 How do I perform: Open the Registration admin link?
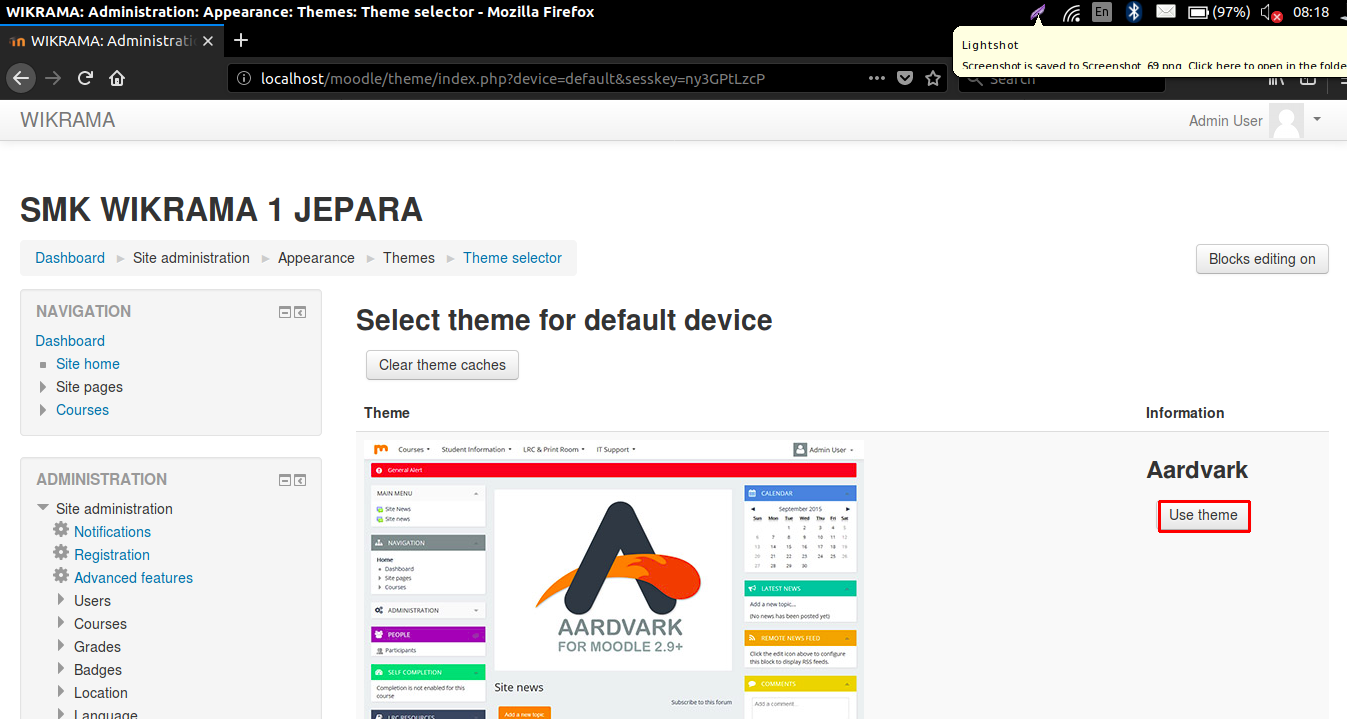pyautogui.click(x=112, y=555)
